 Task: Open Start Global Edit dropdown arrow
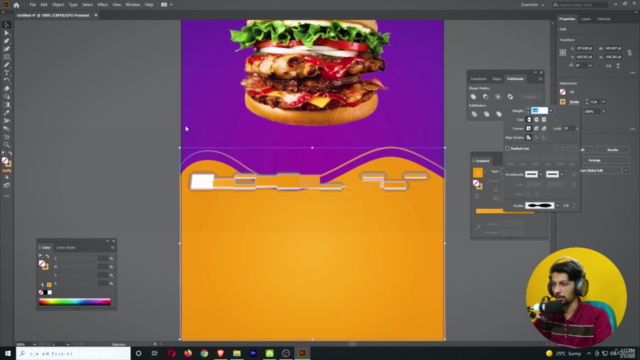click(x=626, y=170)
